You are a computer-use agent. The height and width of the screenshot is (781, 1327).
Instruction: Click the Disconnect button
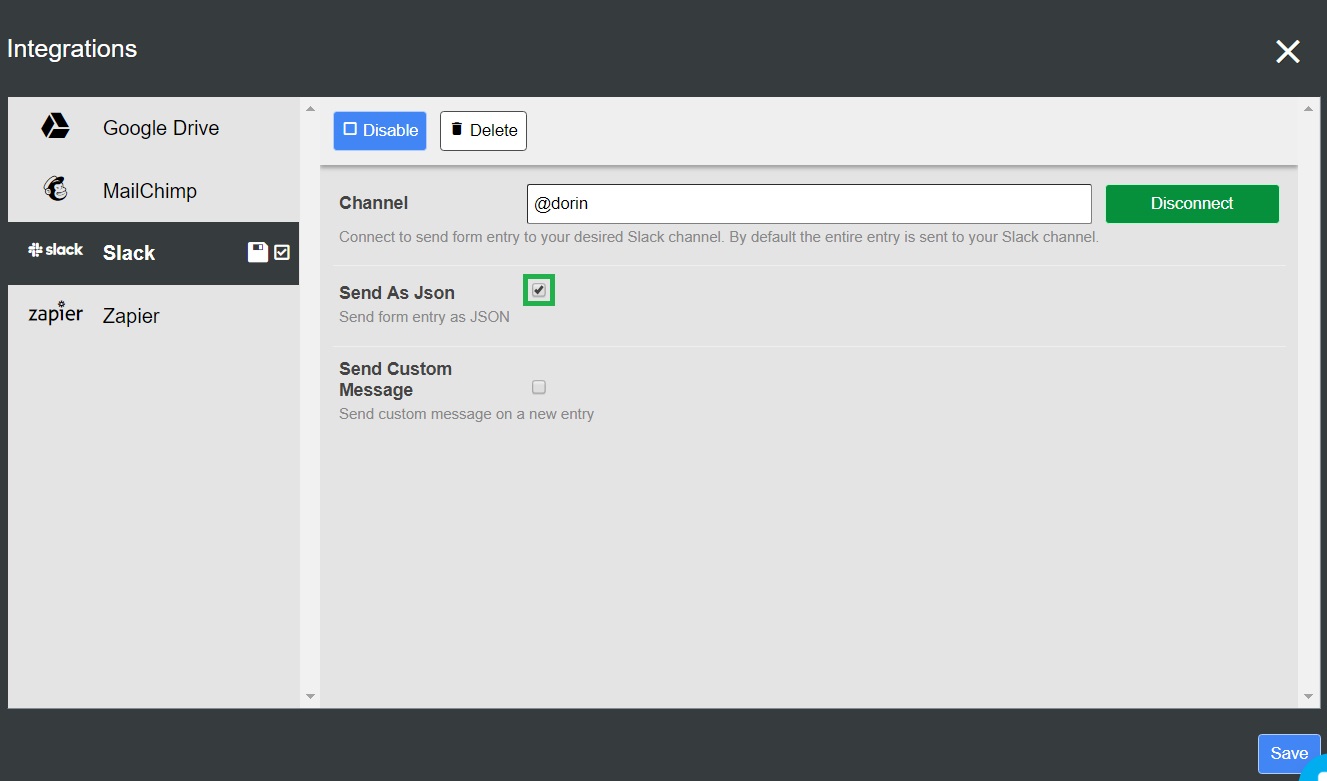click(x=1192, y=203)
